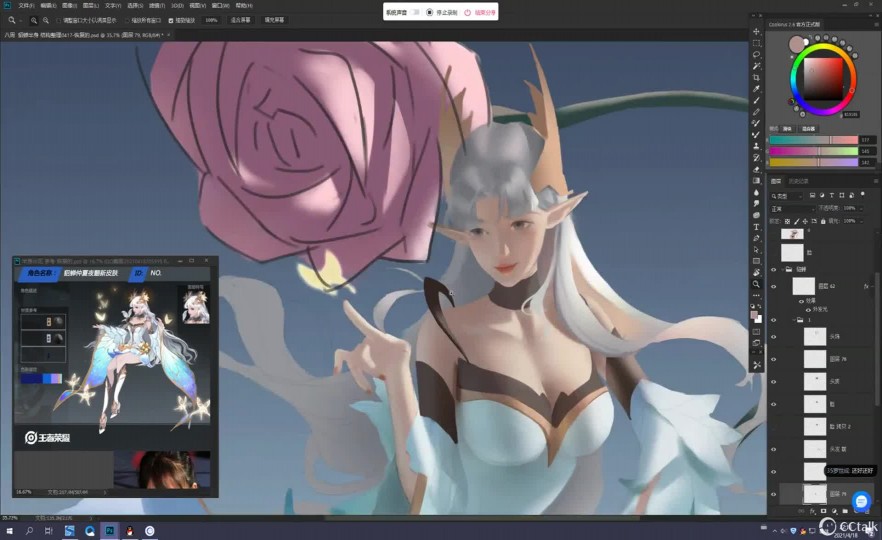The image size is (882, 540).
Task: Open 图像(I) menu
Action: [x=69, y=5]
